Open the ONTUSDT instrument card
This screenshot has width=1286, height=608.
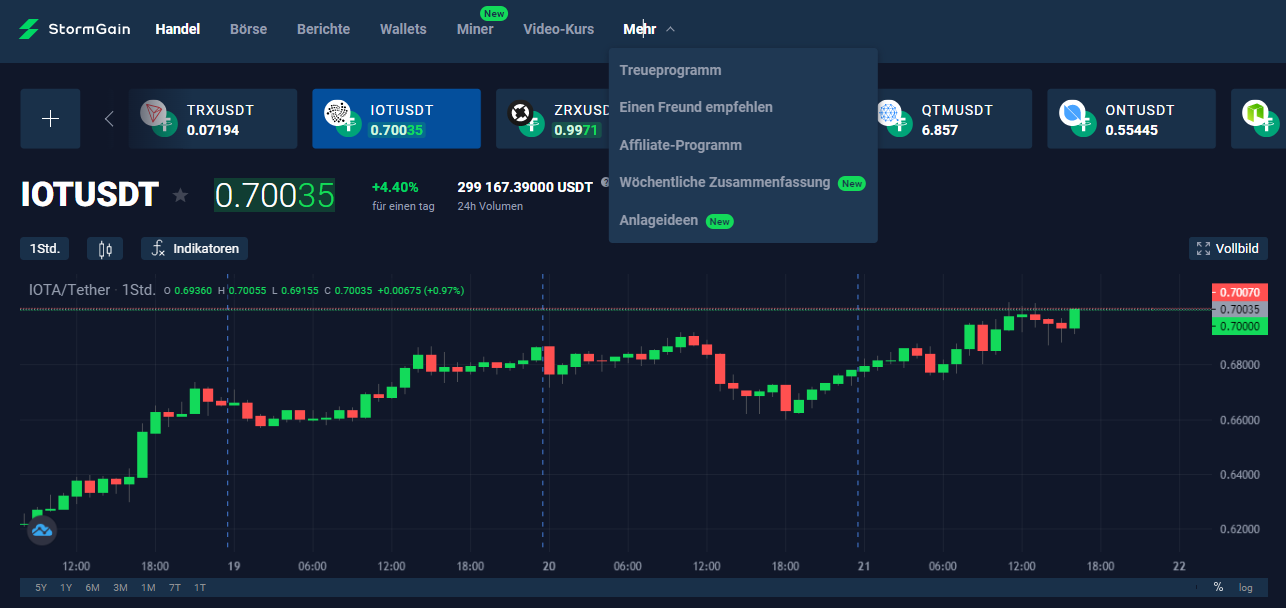1131,119
